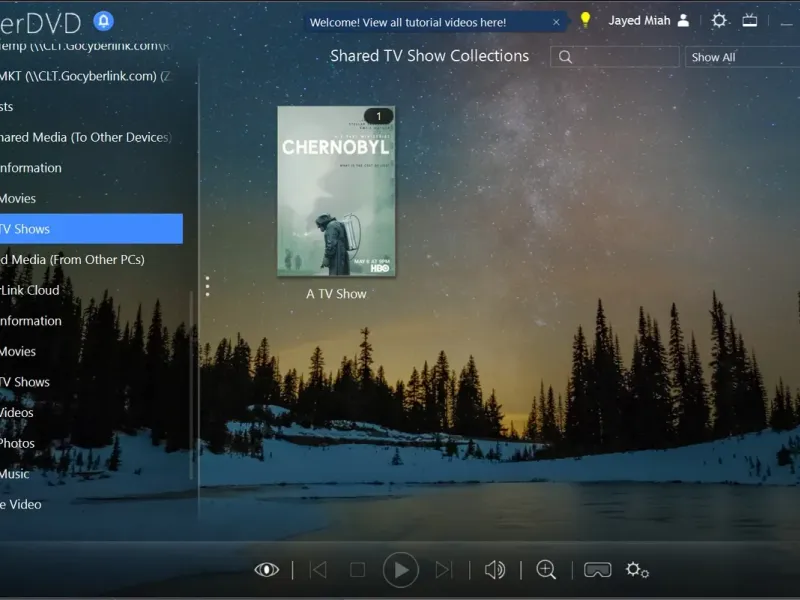Select Information under CyberLink Cloud

[x=31, y=321]
